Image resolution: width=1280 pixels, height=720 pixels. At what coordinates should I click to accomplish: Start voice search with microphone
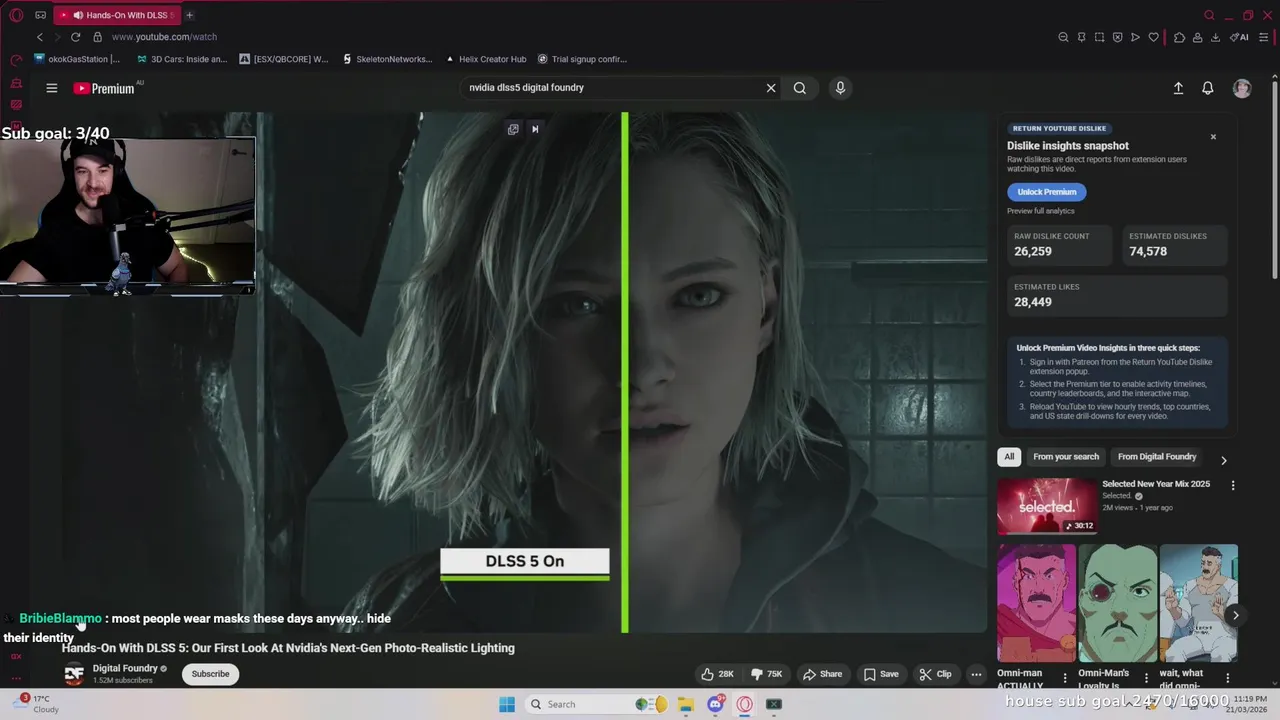coord(840,88)
